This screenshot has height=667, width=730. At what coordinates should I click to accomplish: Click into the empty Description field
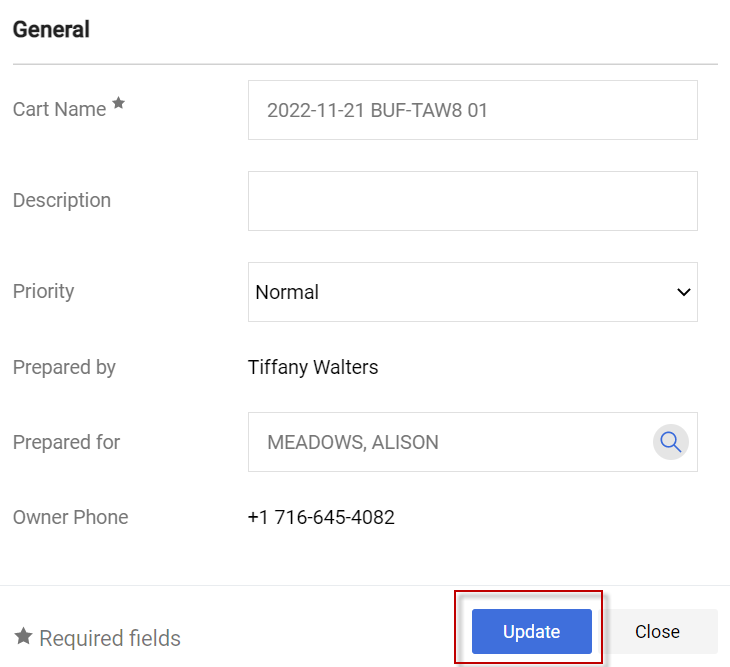point(472,201)
